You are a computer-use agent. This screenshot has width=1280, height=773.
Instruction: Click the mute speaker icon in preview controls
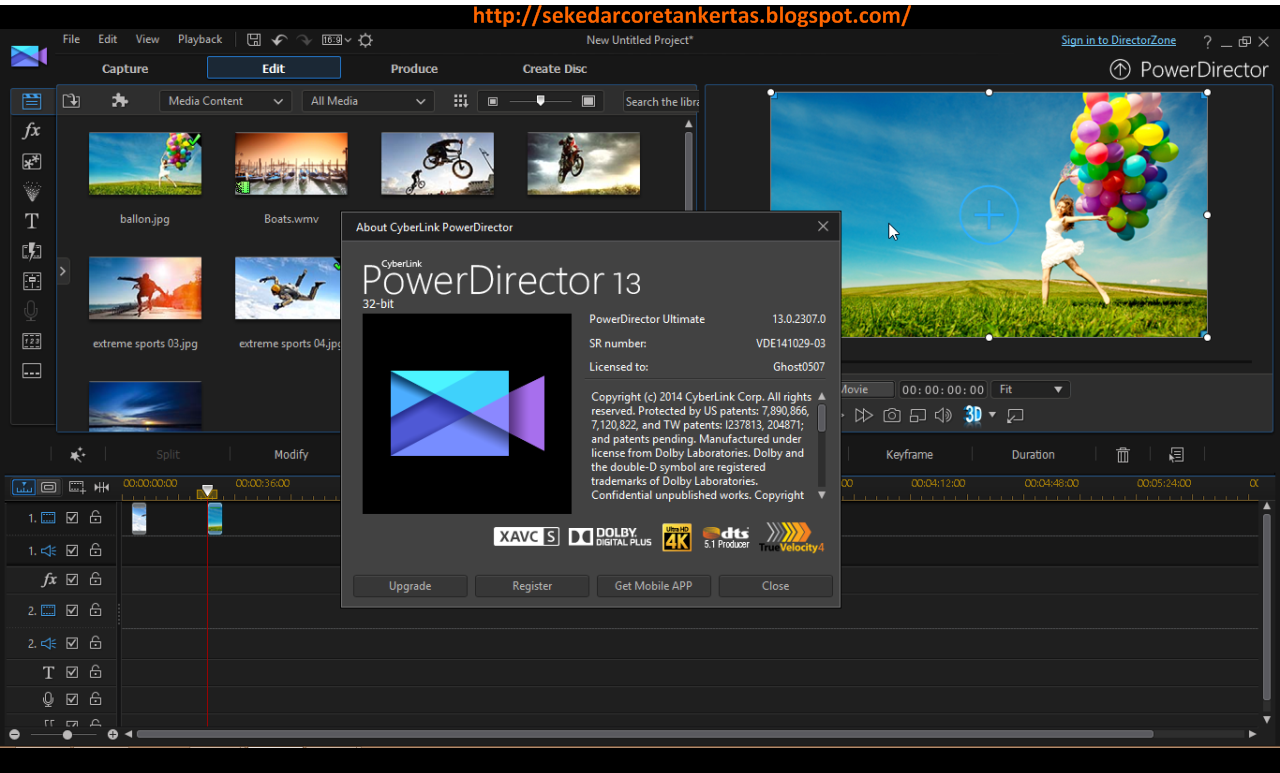(x=941, y=414)
